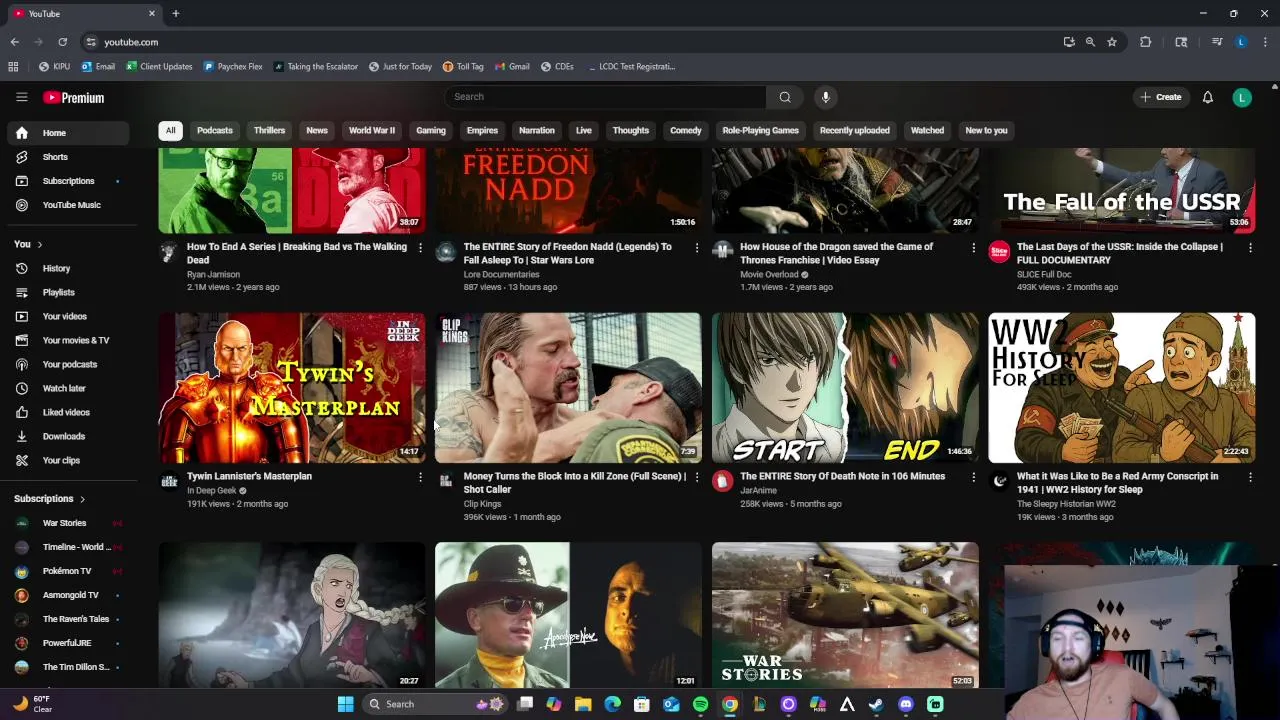Open new Chrome tab with plus

tap(175, 13)
